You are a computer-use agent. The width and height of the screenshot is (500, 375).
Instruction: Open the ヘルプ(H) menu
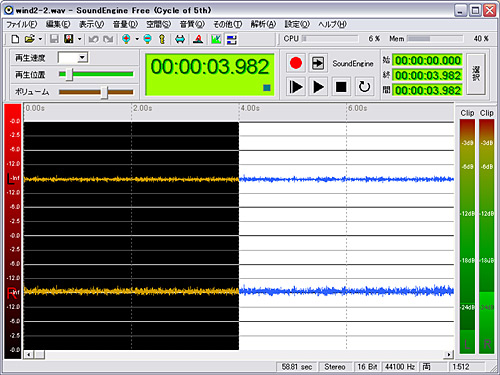[332, 24]
